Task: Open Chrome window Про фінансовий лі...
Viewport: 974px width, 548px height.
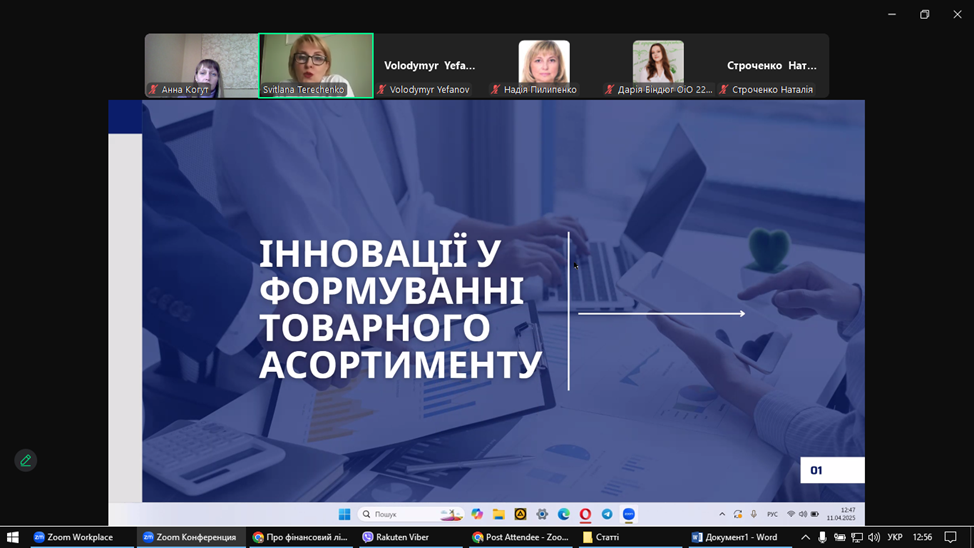Action: point(300,537)
